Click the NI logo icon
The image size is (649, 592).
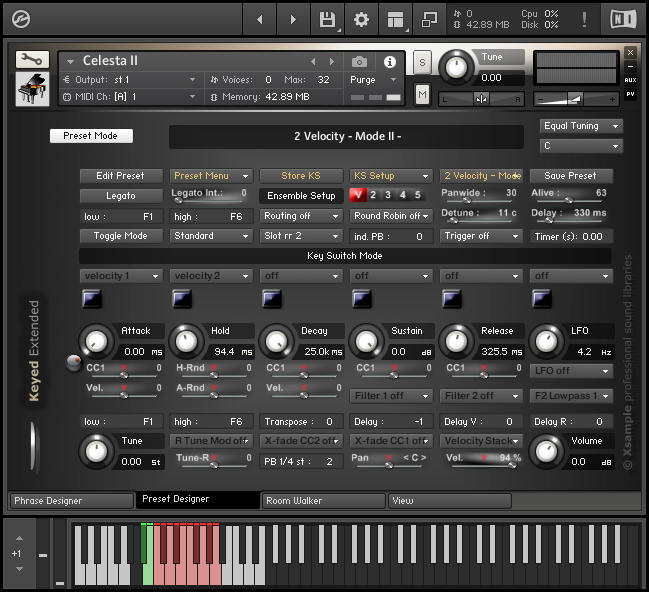pyautogui.click(x=623, y=19)
